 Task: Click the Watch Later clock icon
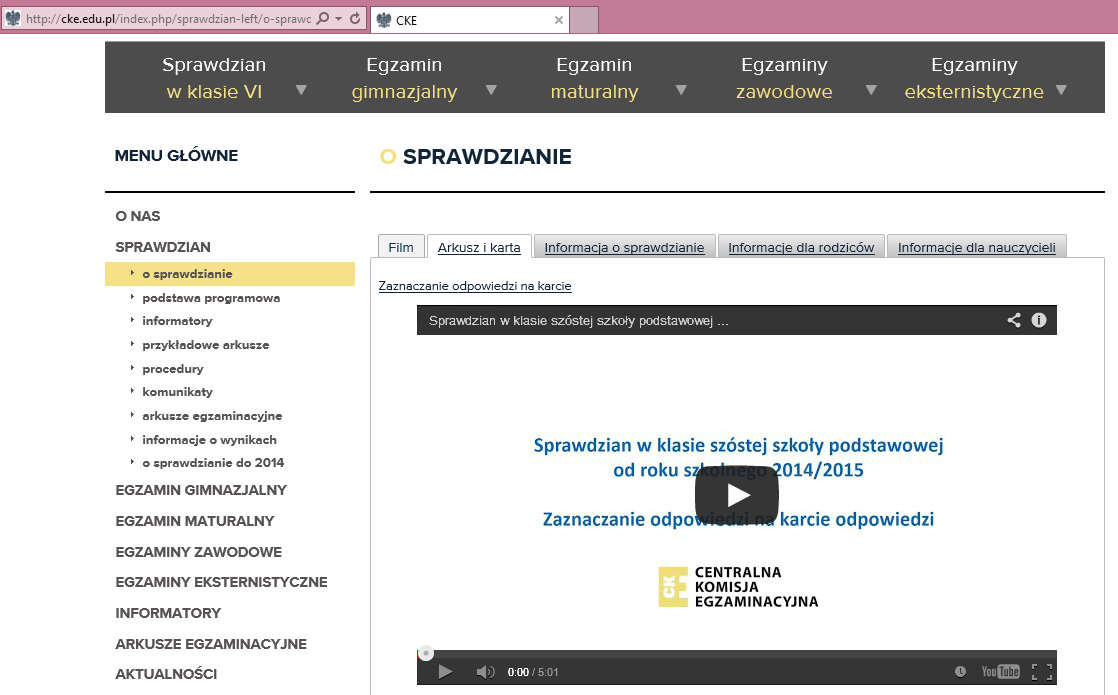point(960,671)
